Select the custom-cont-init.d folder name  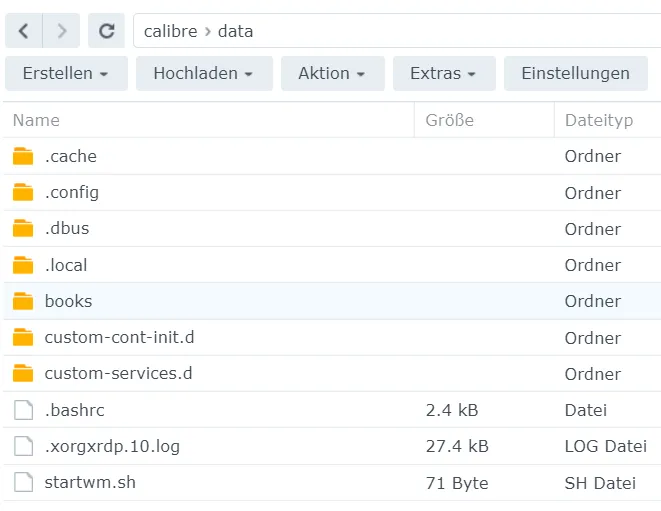pyautogui.click(x=119, y=337)
